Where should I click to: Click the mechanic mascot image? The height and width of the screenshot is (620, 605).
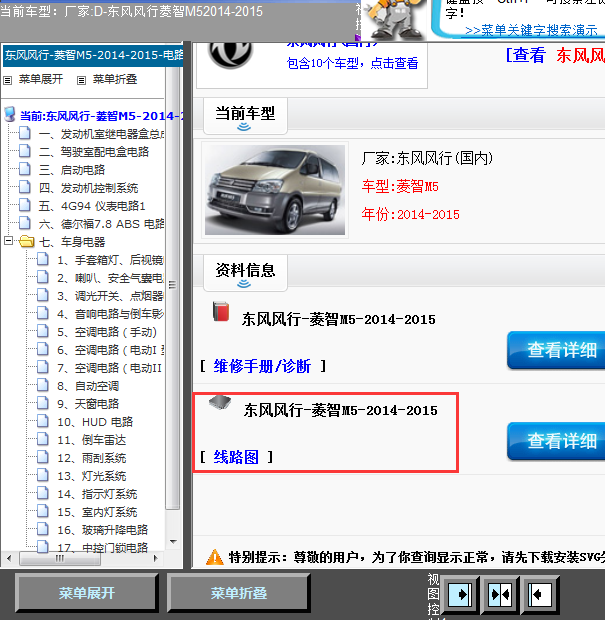(x=394, y=20)
